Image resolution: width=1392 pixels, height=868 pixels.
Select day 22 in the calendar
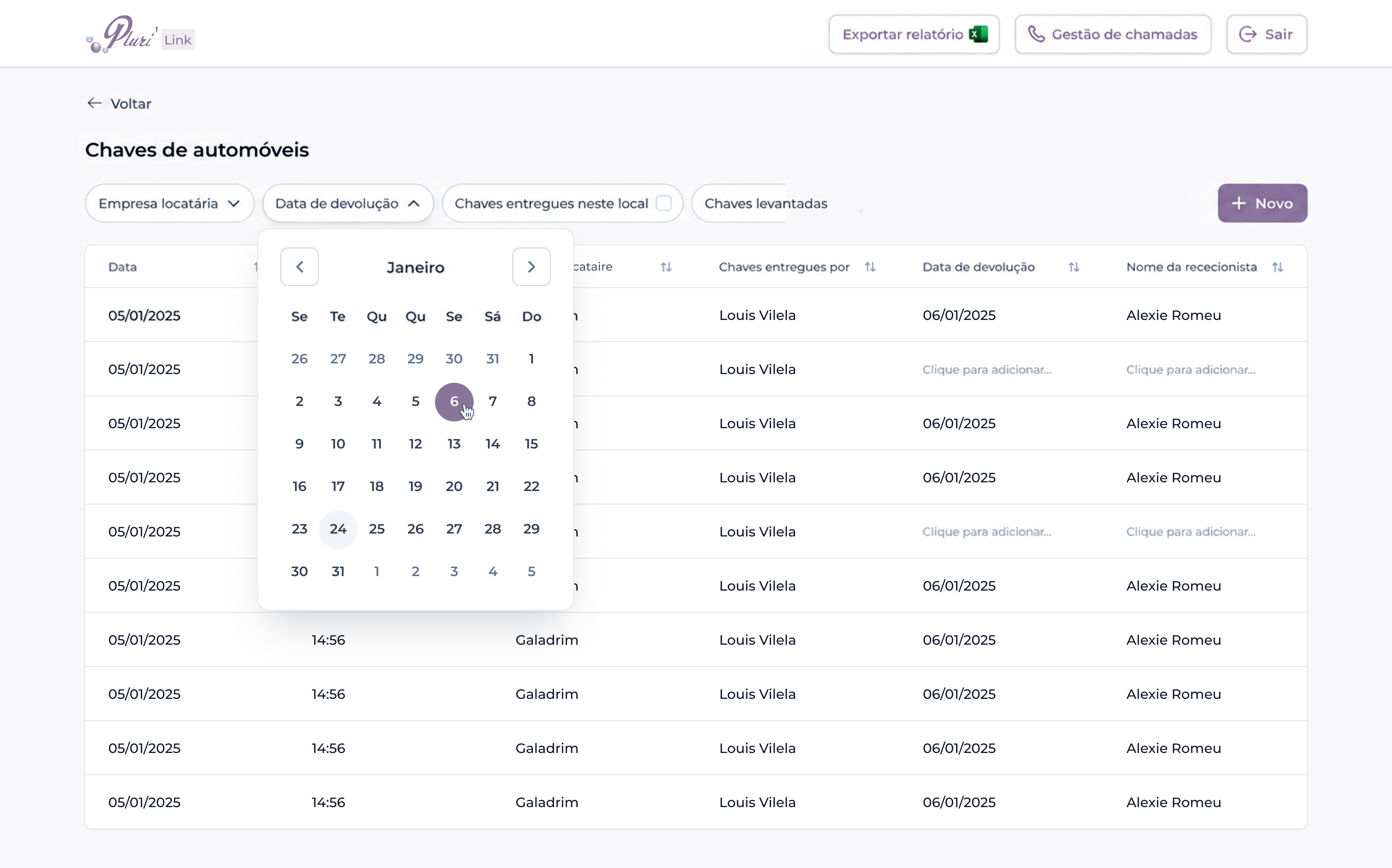click(532, 487)
